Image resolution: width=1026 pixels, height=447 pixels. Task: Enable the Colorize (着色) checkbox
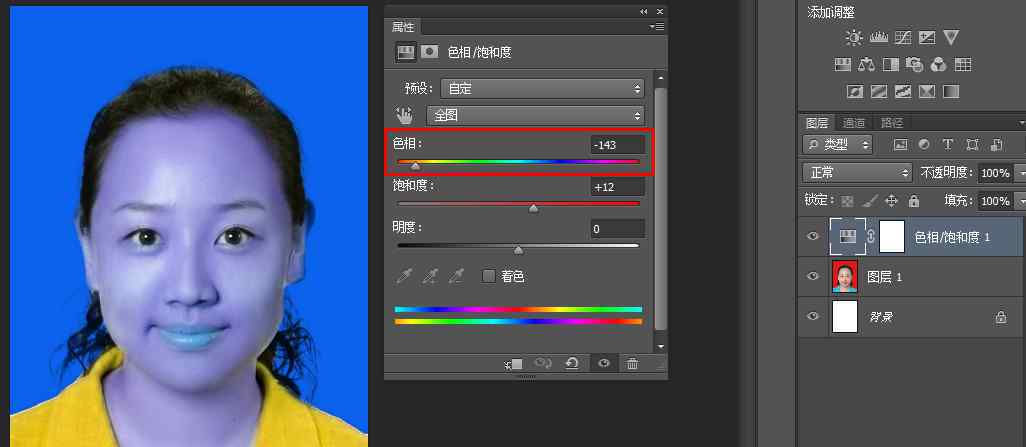pyautogui.click(x=489, y=276)
